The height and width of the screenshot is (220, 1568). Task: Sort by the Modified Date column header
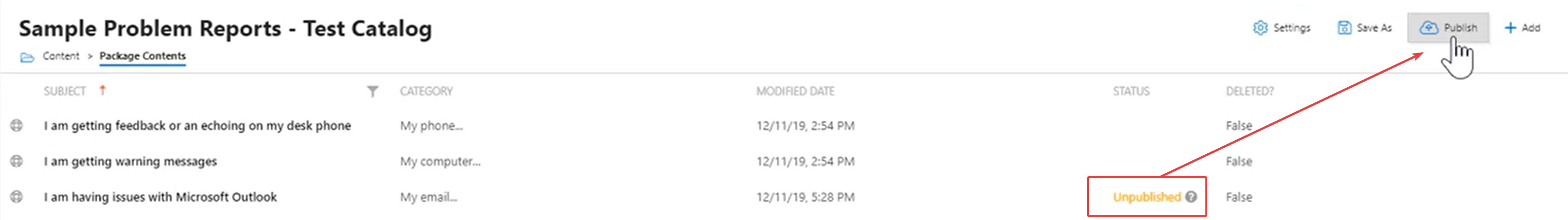[x=795, y=91]
